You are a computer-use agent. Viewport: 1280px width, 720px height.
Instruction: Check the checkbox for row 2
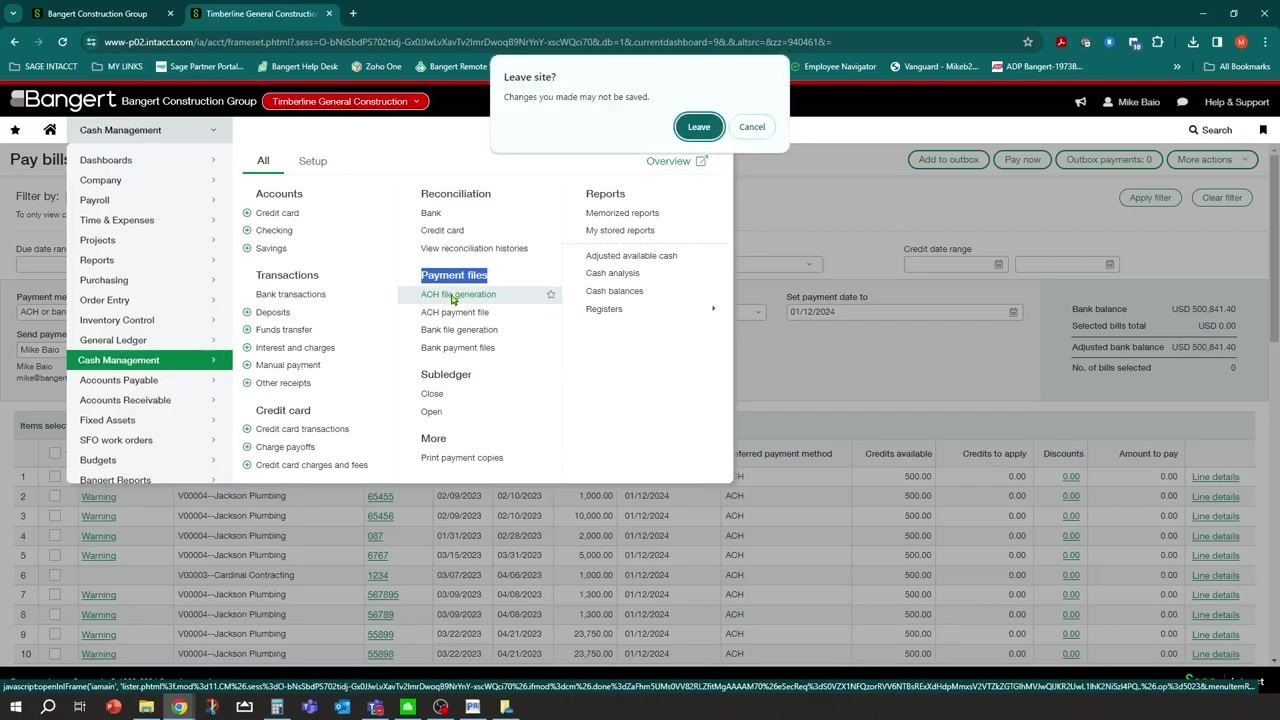click(55, 496)
